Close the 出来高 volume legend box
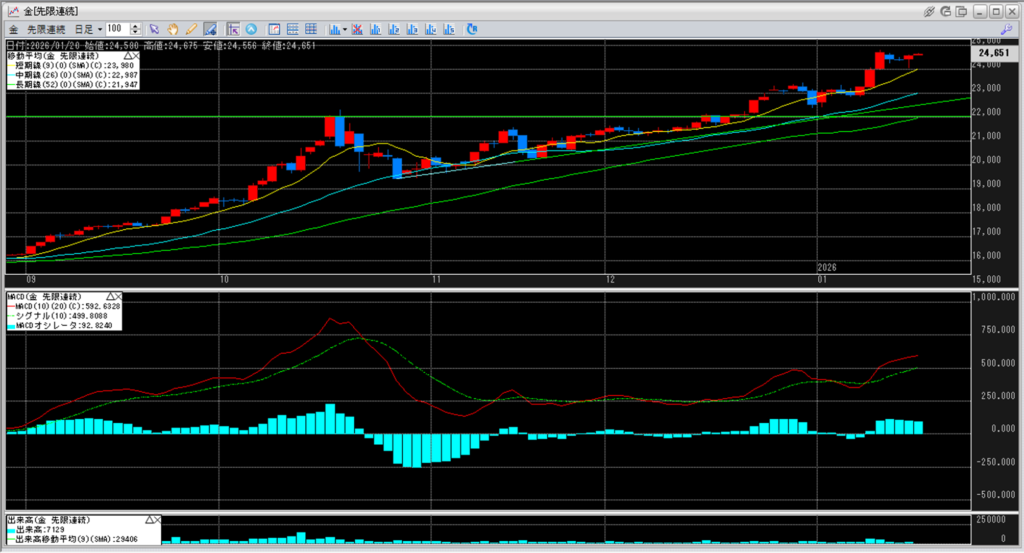This screenshot has height=553, width=1024. point(157,521)
